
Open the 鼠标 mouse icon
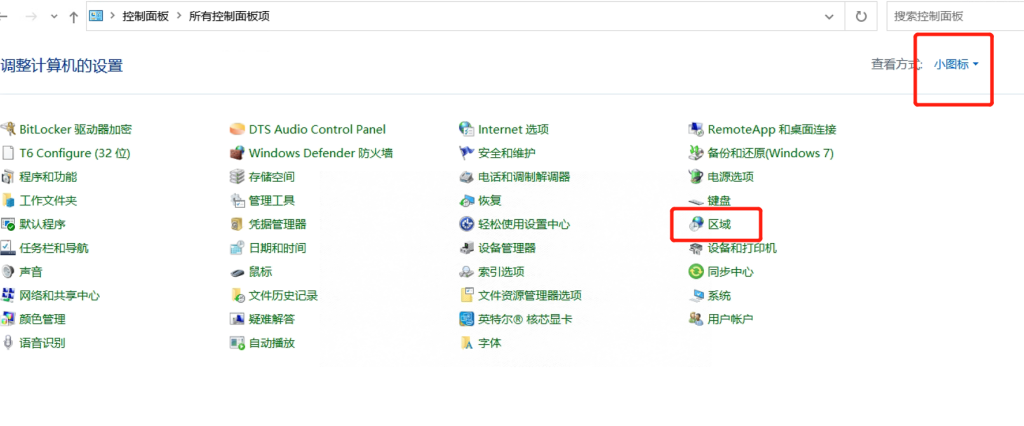237,272
